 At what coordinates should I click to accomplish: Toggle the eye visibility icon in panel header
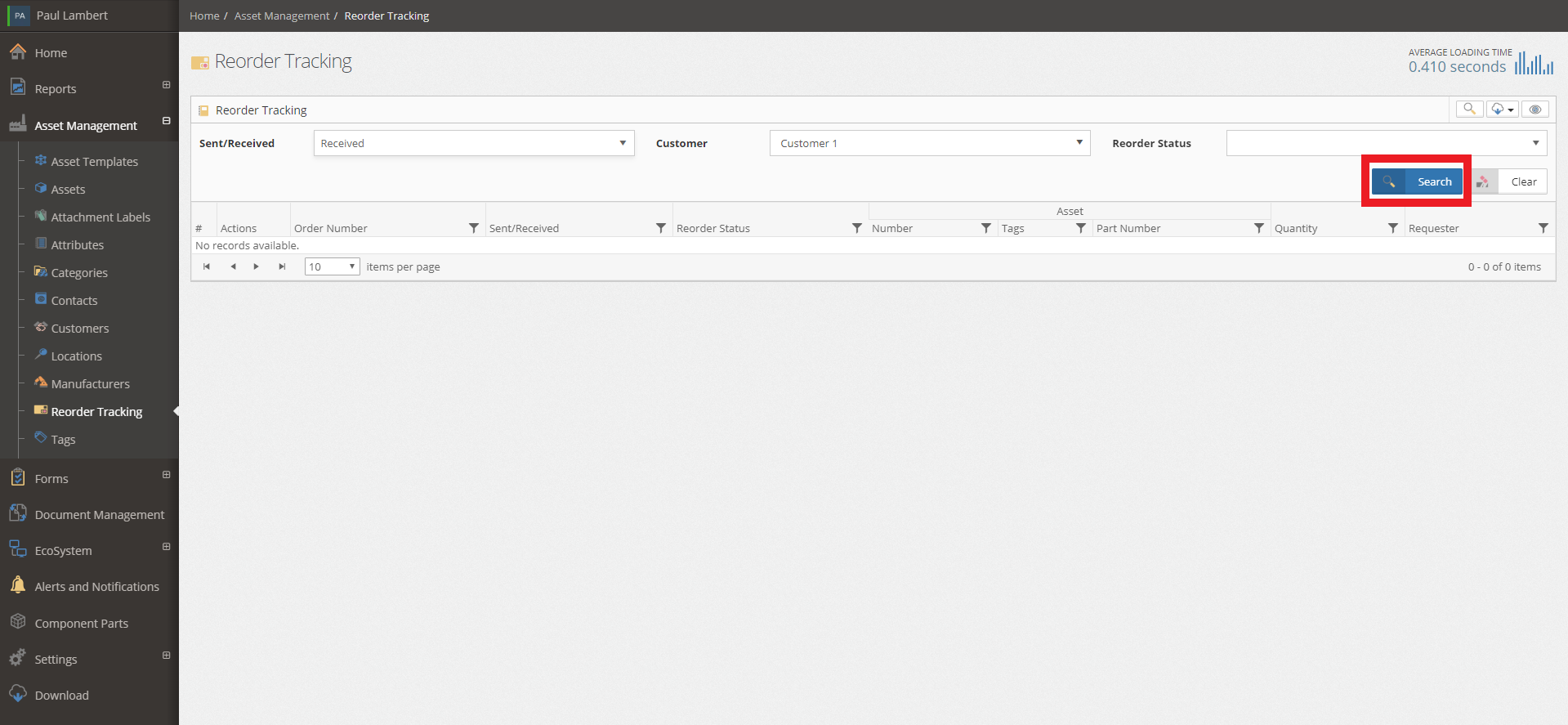coord(1535,109)
